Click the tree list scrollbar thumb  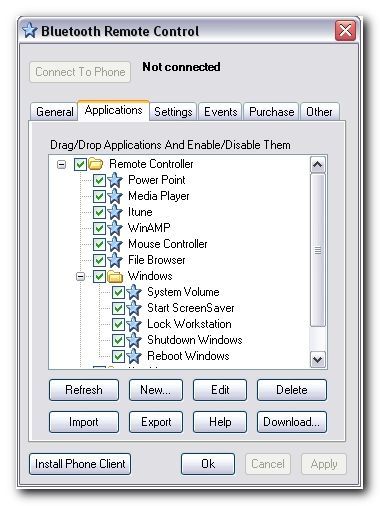pyautogui.click(x=318, y=250)
